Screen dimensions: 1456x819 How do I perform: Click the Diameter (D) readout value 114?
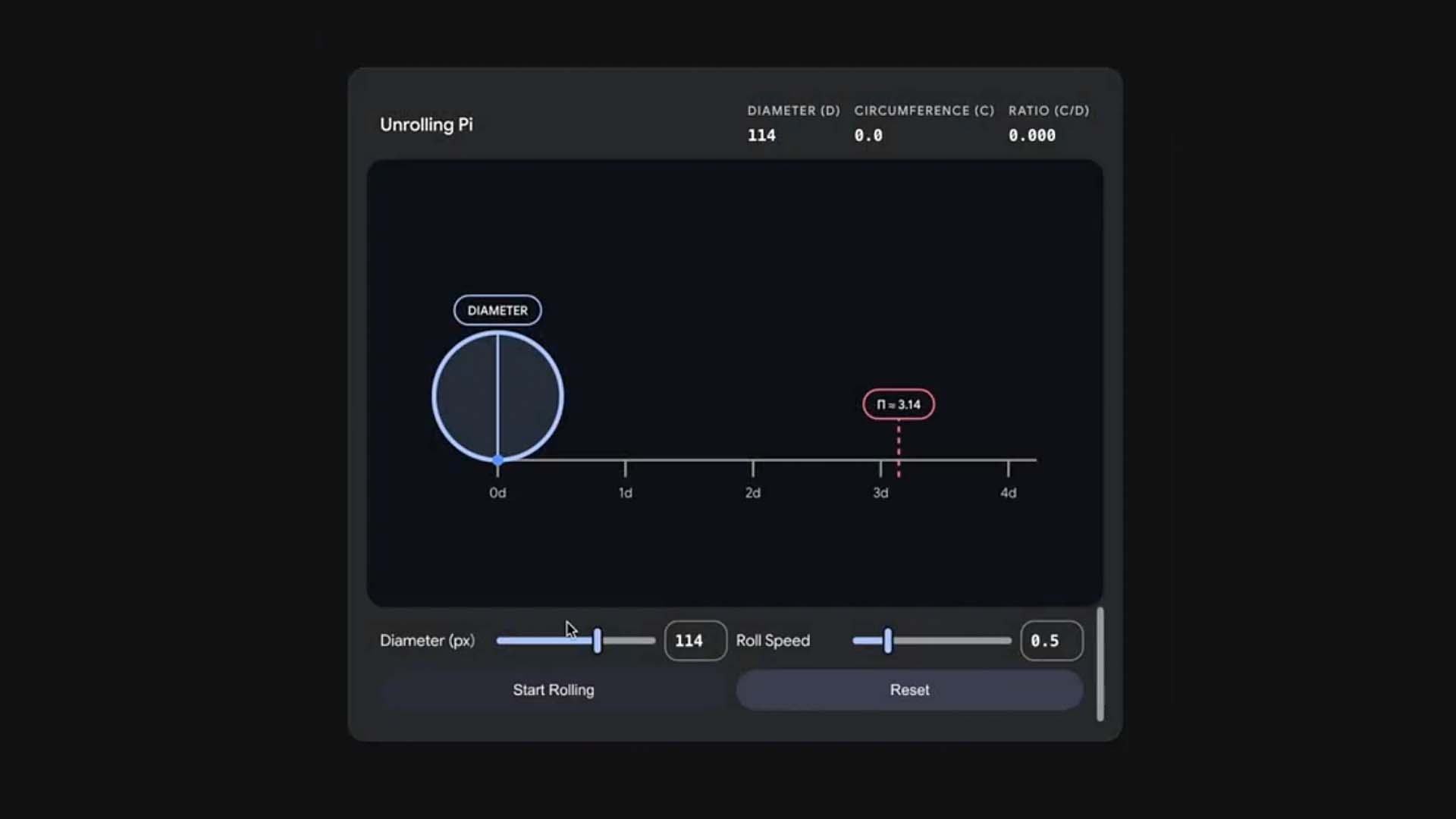[761, 136]
